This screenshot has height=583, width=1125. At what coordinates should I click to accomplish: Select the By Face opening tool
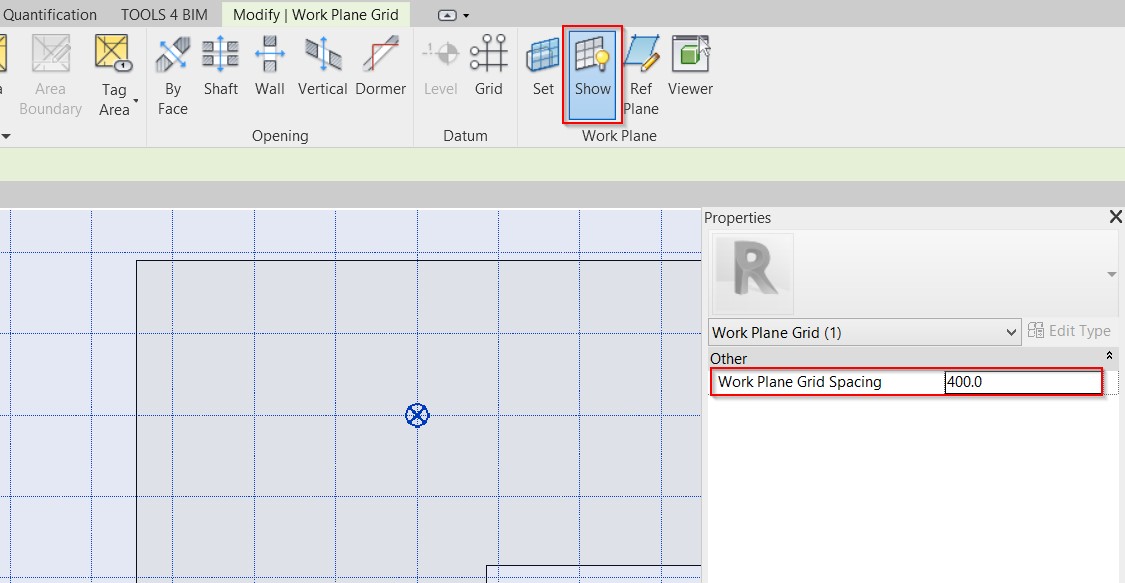pos(172,75)
